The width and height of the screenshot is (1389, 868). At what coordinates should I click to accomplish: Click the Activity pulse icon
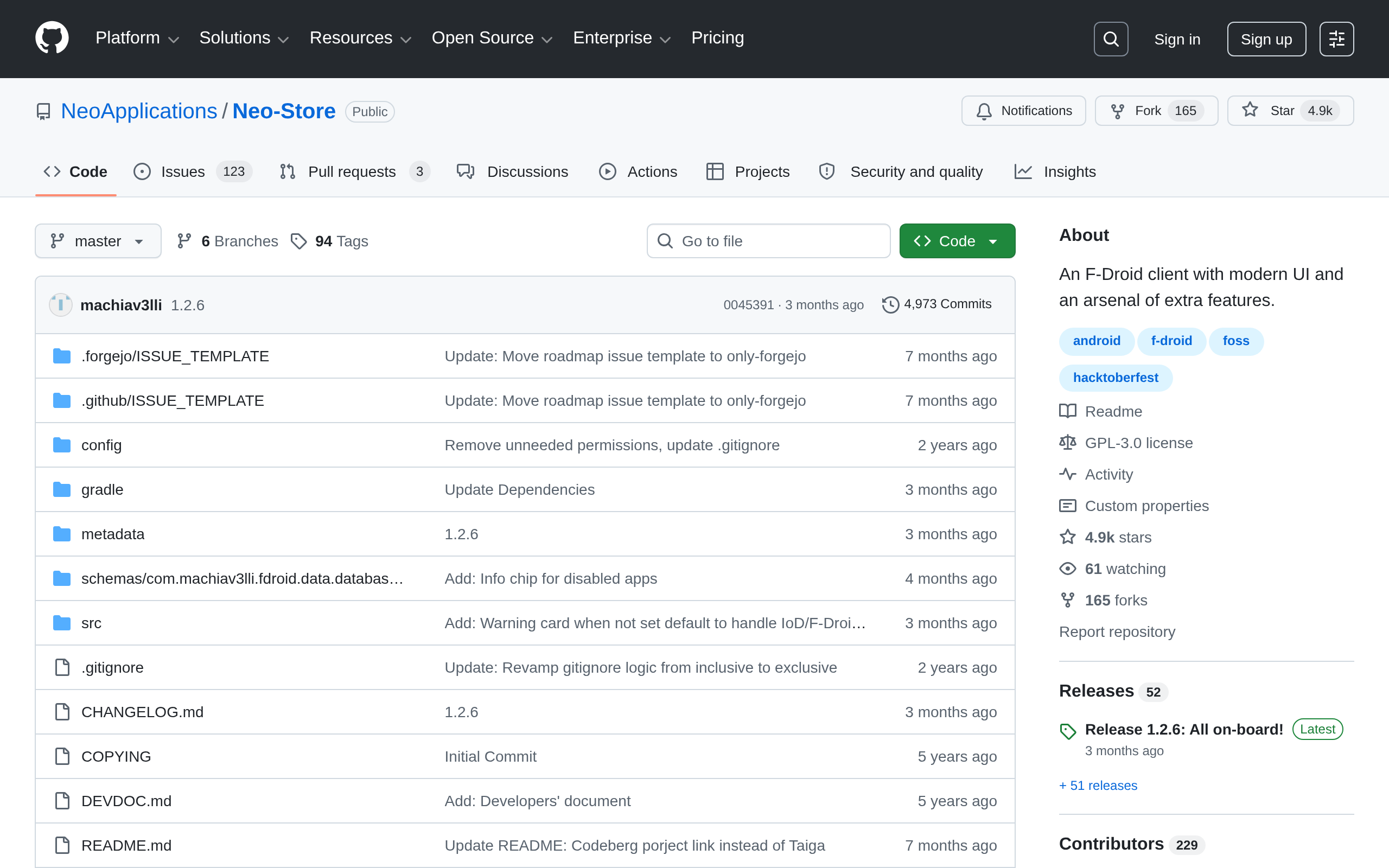1068,474
